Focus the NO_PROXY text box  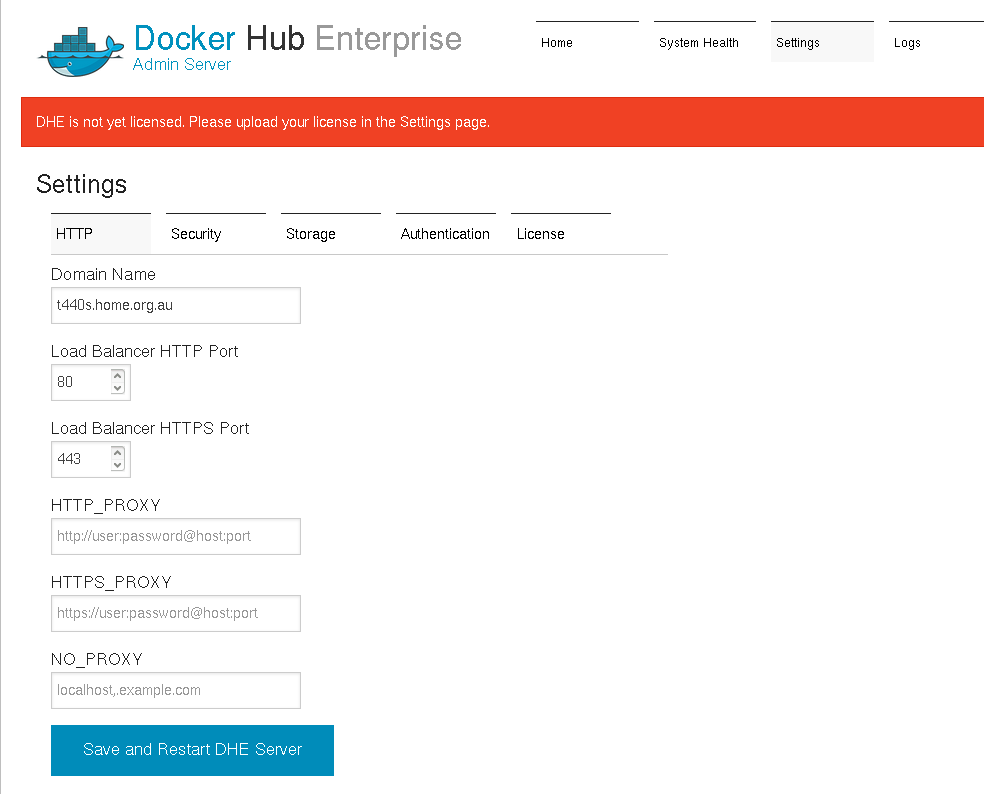175,690
